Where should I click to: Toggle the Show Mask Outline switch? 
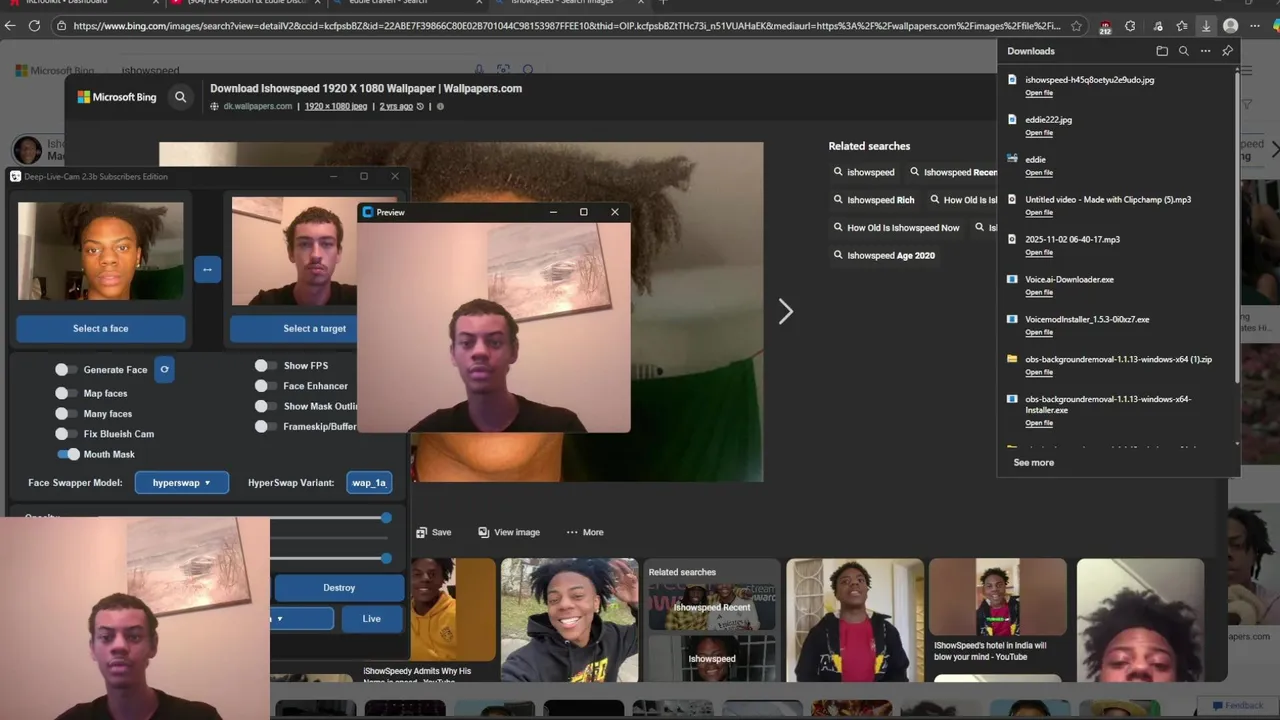pyautogui.click(x=266, y=406)
